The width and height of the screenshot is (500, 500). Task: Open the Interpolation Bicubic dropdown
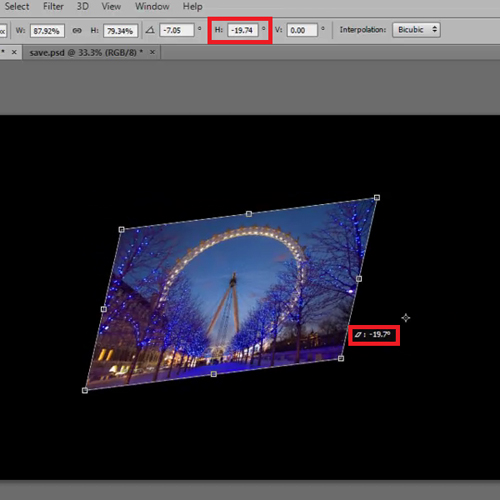point(416,30)
